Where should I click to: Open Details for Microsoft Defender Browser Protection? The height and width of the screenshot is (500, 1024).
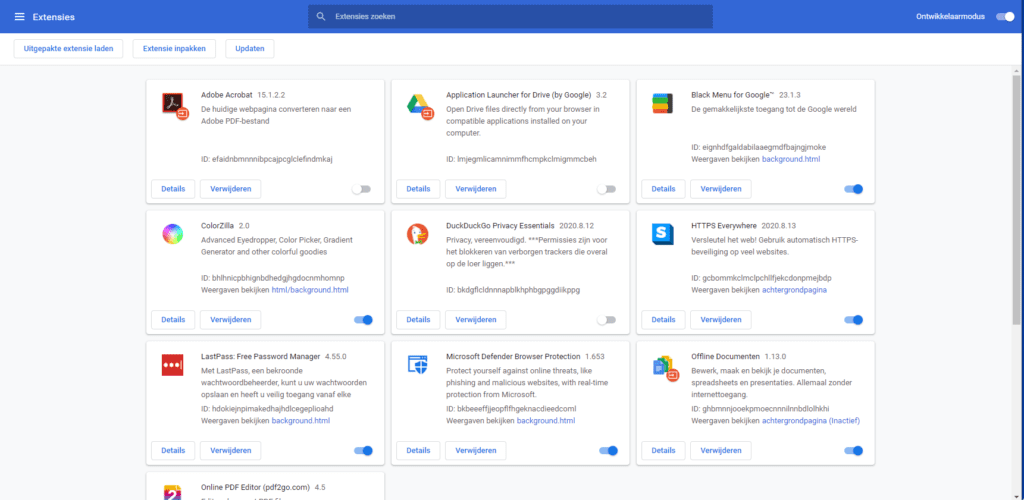[418, 450]
